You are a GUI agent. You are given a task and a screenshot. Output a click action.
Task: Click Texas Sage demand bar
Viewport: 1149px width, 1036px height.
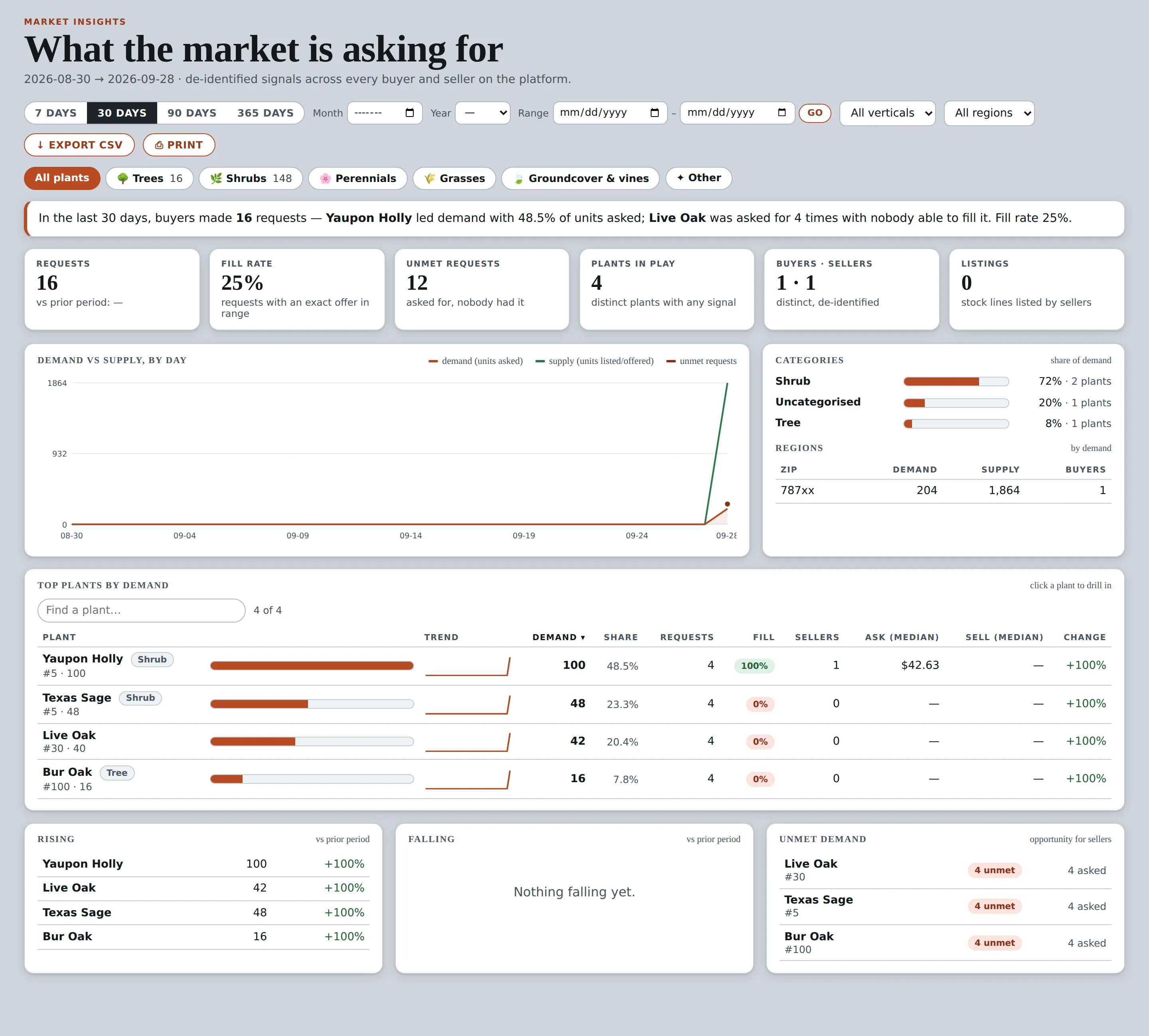[312, 704]
